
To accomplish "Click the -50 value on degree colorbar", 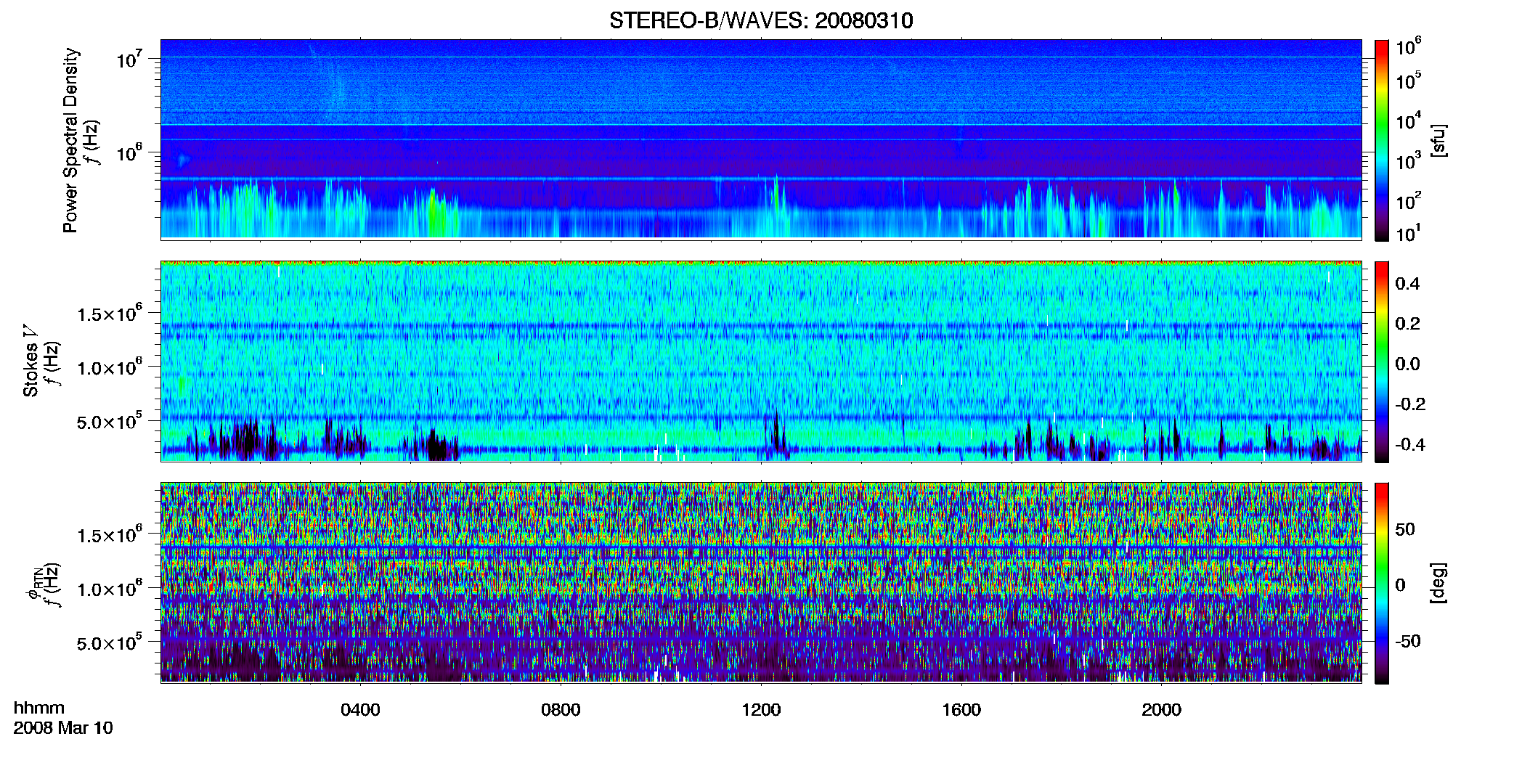I will pos(1407,641).
